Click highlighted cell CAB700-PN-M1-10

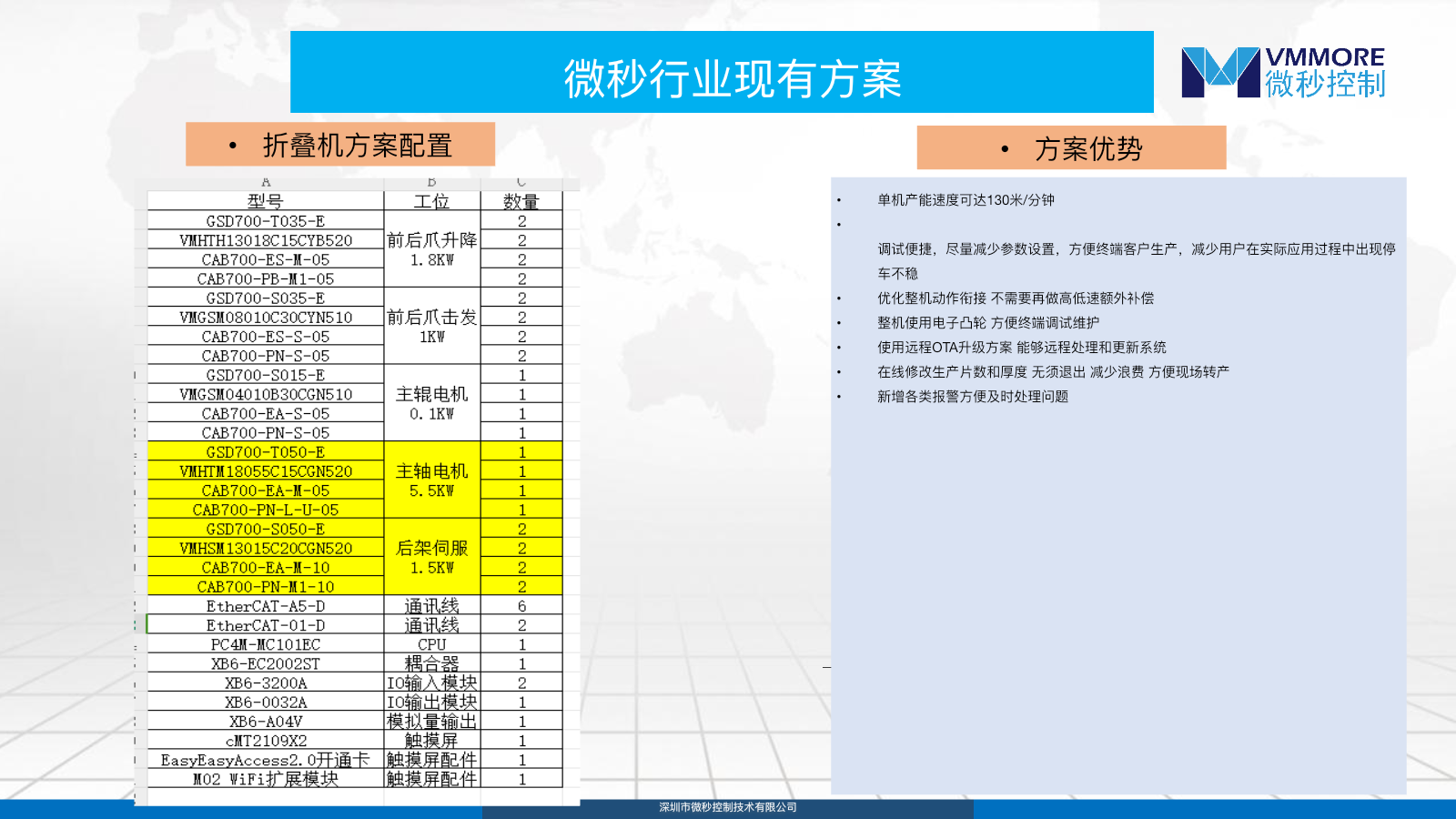pyautogui.click(x=266, y=587)
